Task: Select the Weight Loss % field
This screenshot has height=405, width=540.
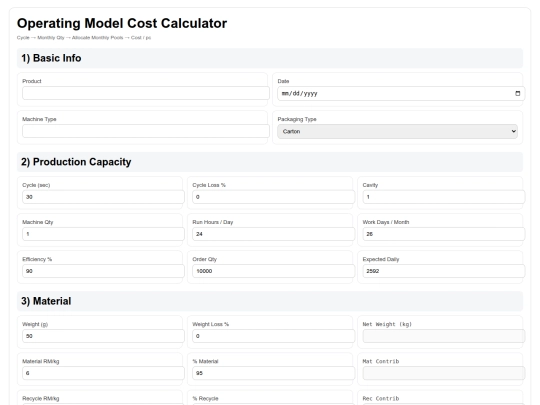Action: coord(273,336)
